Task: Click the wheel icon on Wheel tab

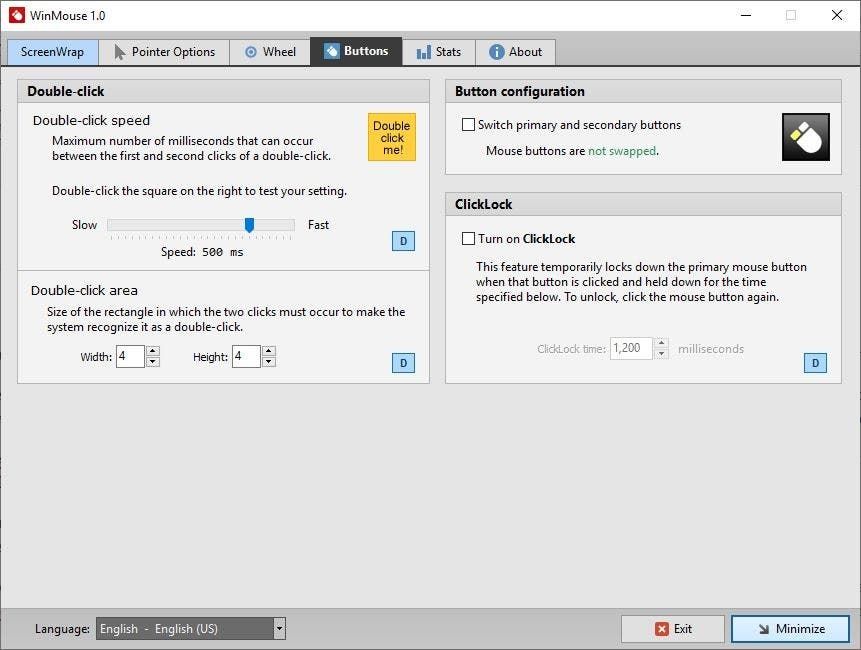Action: [x=250, y=52]
